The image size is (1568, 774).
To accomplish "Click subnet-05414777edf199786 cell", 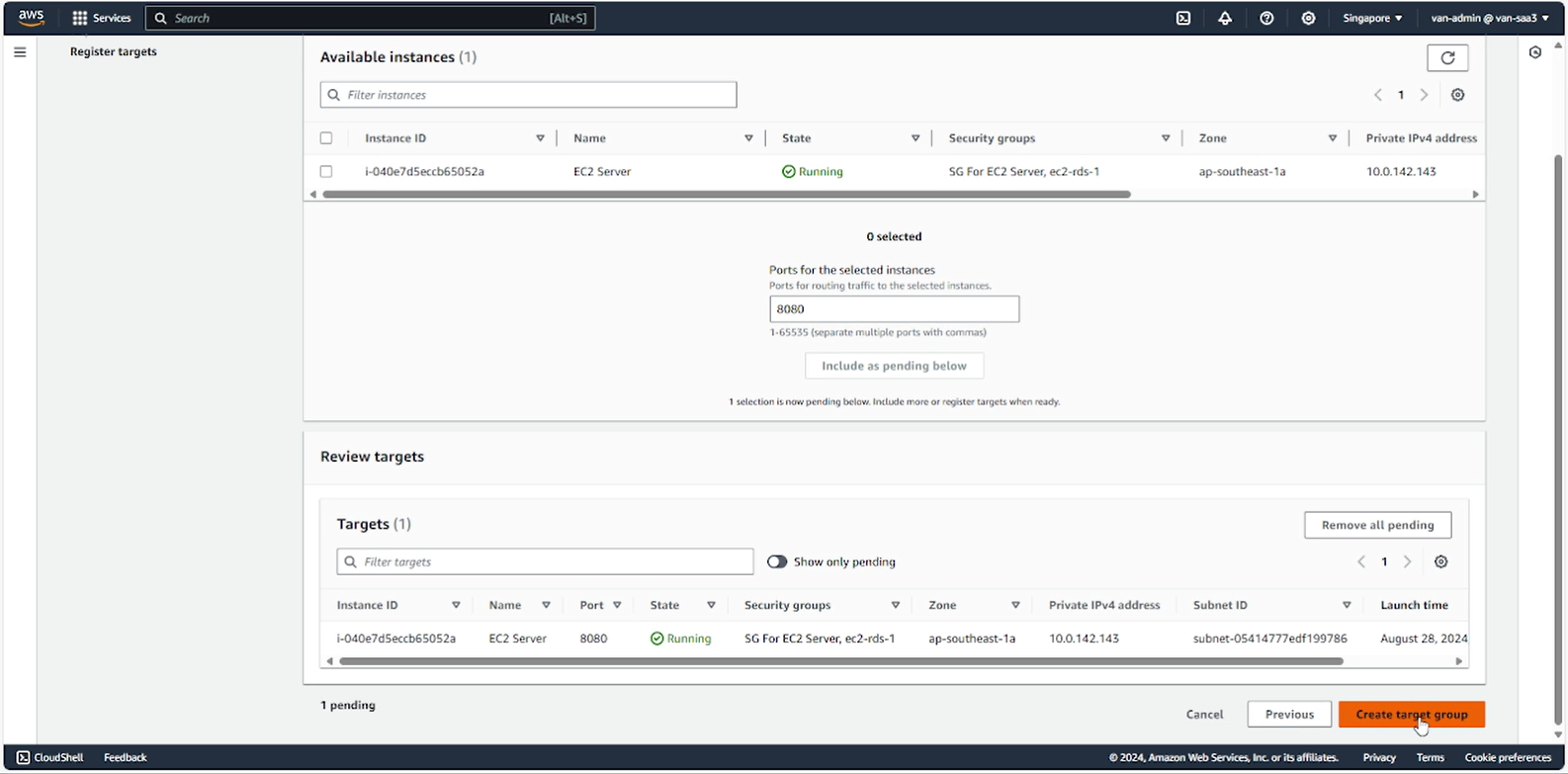I will 1269,639.
